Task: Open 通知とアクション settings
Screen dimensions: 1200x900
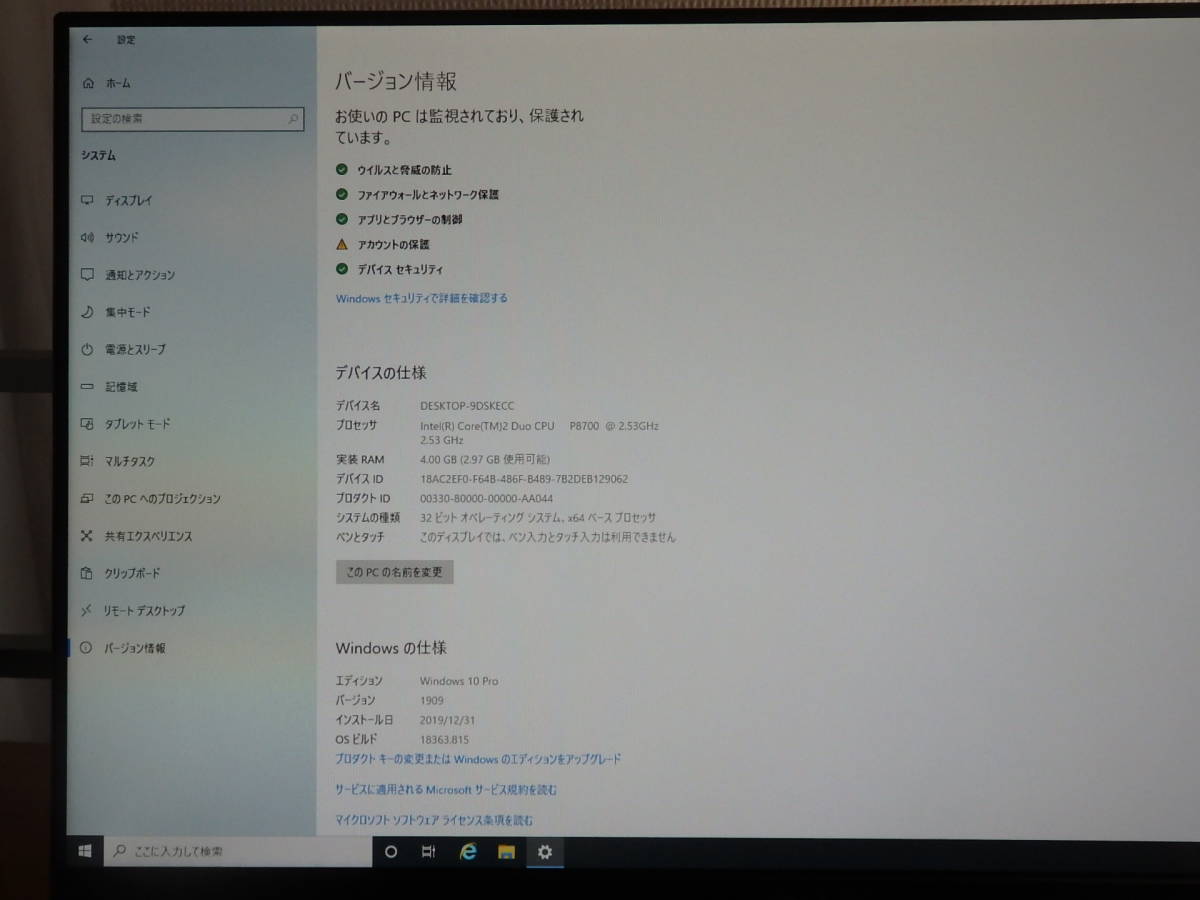Action: point(128,275)
